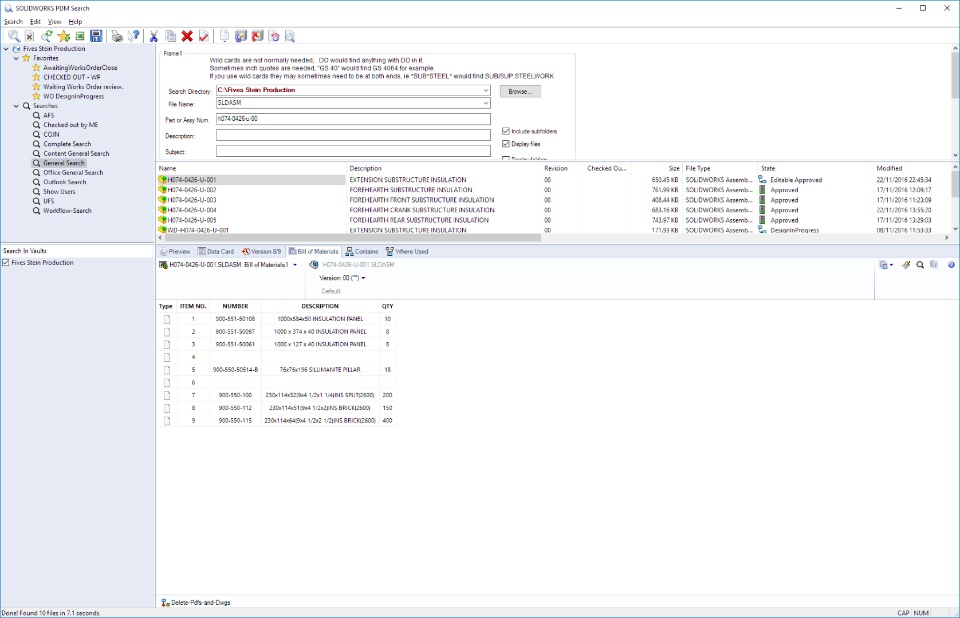The image size is (960, 618).
Task: Click the Browse... button
Action: click(x=520, y=91)
